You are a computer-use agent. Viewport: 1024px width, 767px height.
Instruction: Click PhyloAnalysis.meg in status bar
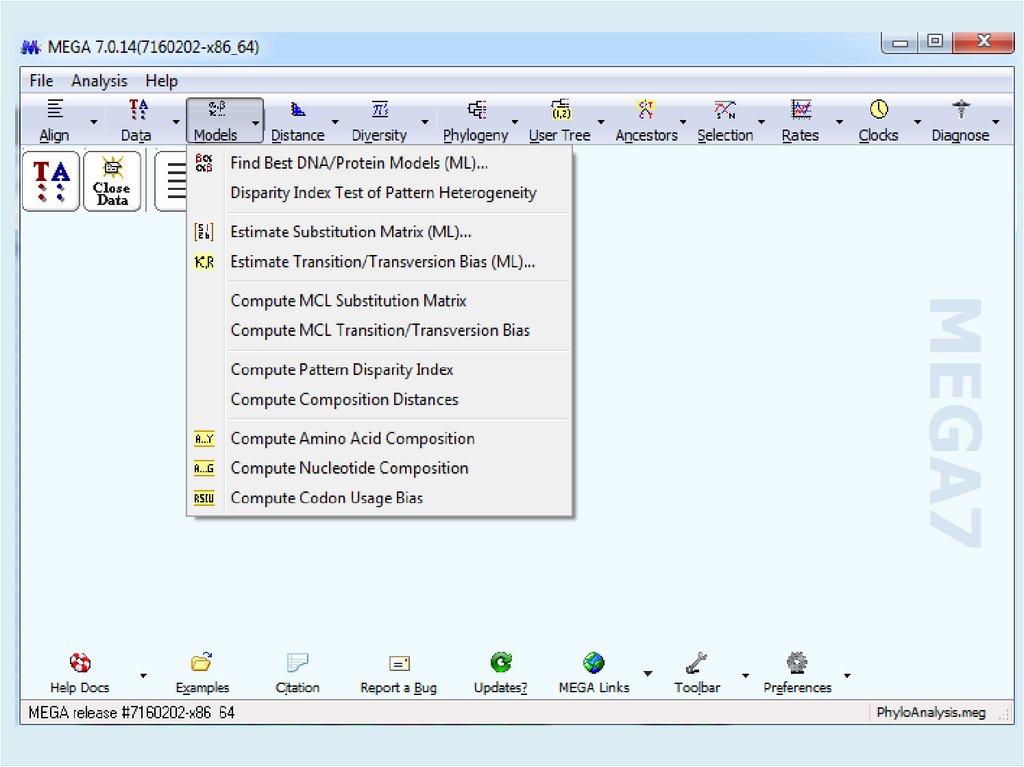click(930, 713)
